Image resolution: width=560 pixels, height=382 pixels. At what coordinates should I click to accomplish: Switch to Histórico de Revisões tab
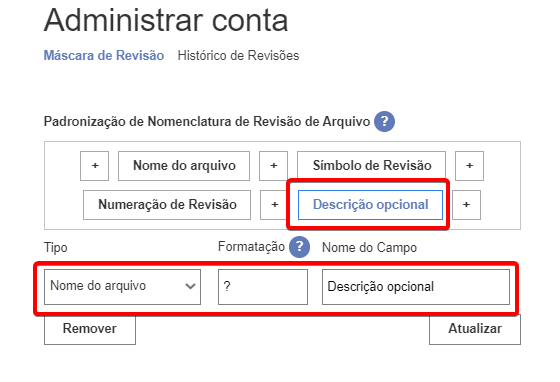(238, 55)
